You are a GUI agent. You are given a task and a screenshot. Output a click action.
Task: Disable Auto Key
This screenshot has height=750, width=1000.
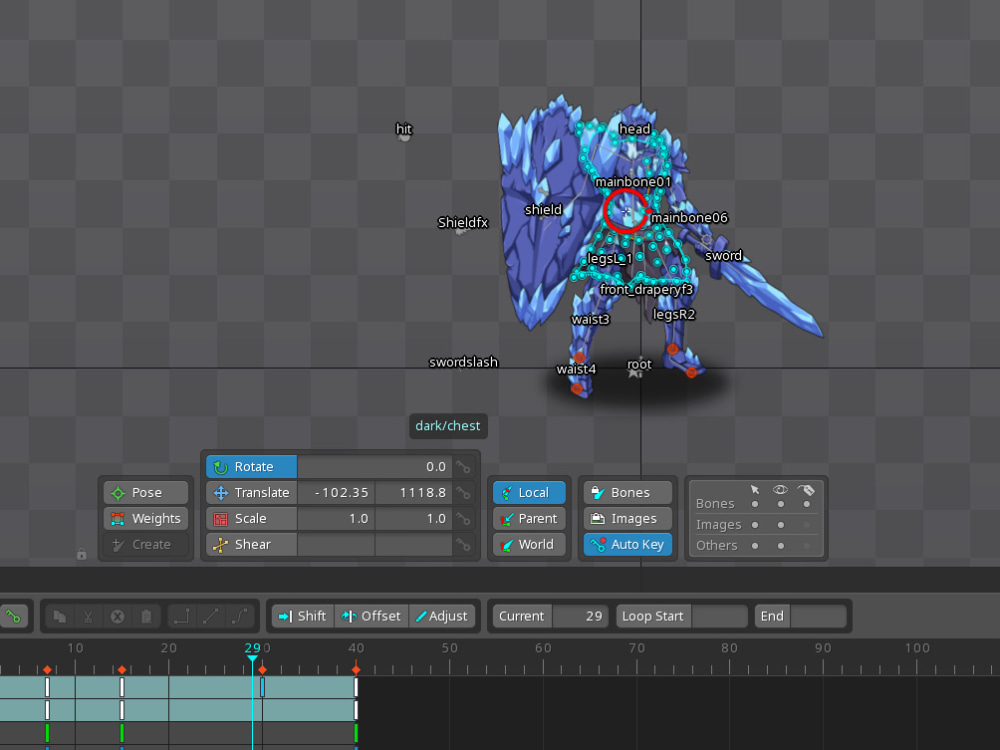[x=628, y=545]
